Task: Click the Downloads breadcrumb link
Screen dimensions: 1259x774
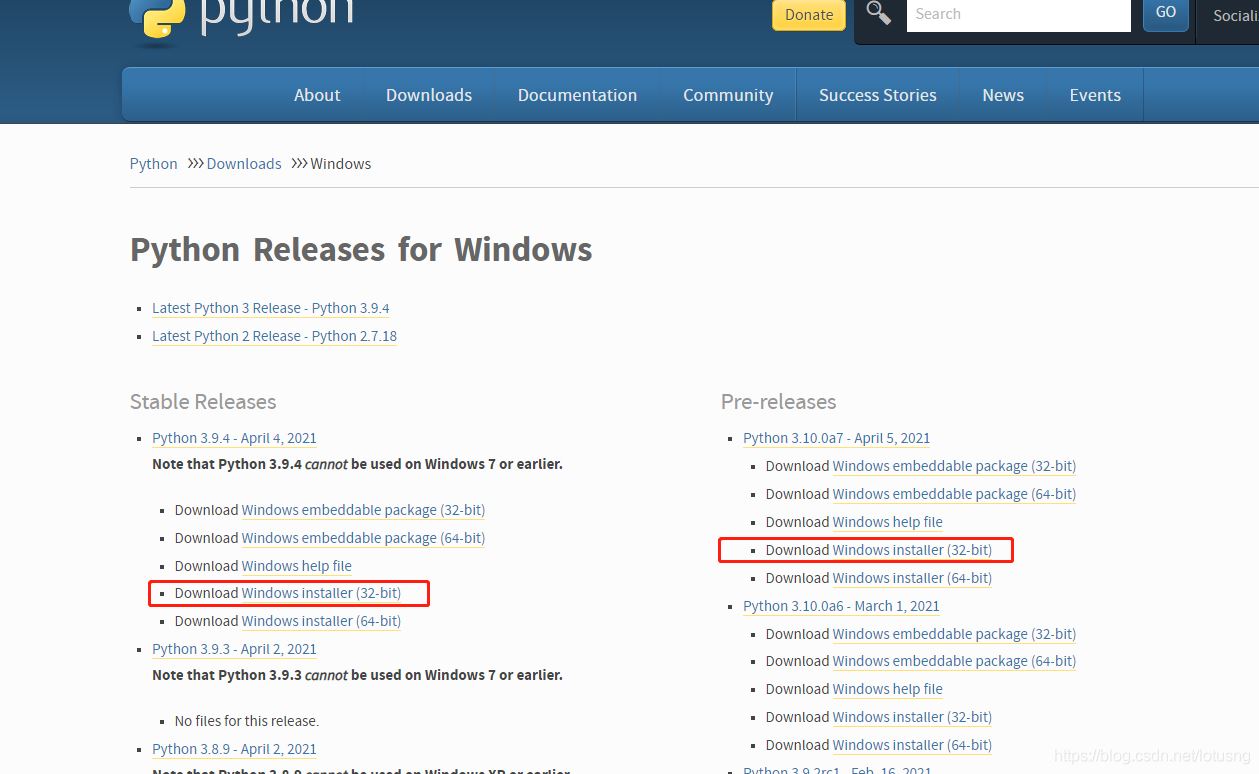Action: click(244, 164)
